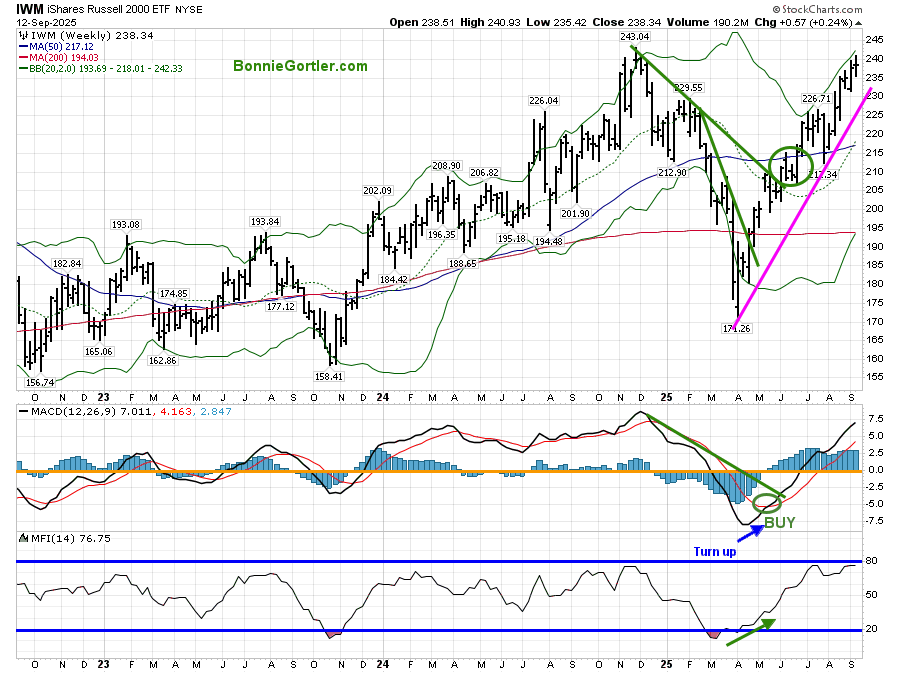
Task: Open the BonnieGortler.com watermark link
Action: click(x=300, y=67)
